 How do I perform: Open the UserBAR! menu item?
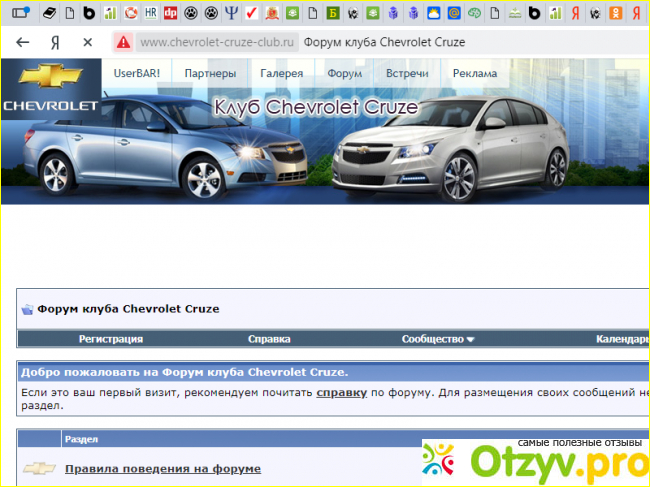[138, 73]
